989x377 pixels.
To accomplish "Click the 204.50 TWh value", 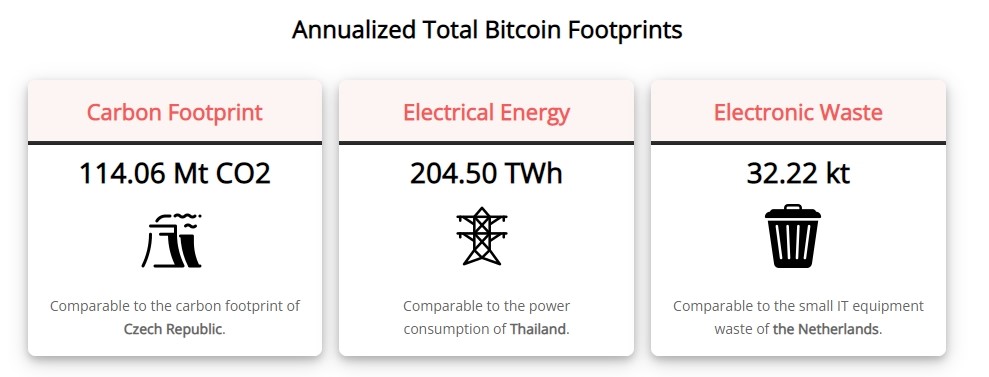I will tap(486, 173).
